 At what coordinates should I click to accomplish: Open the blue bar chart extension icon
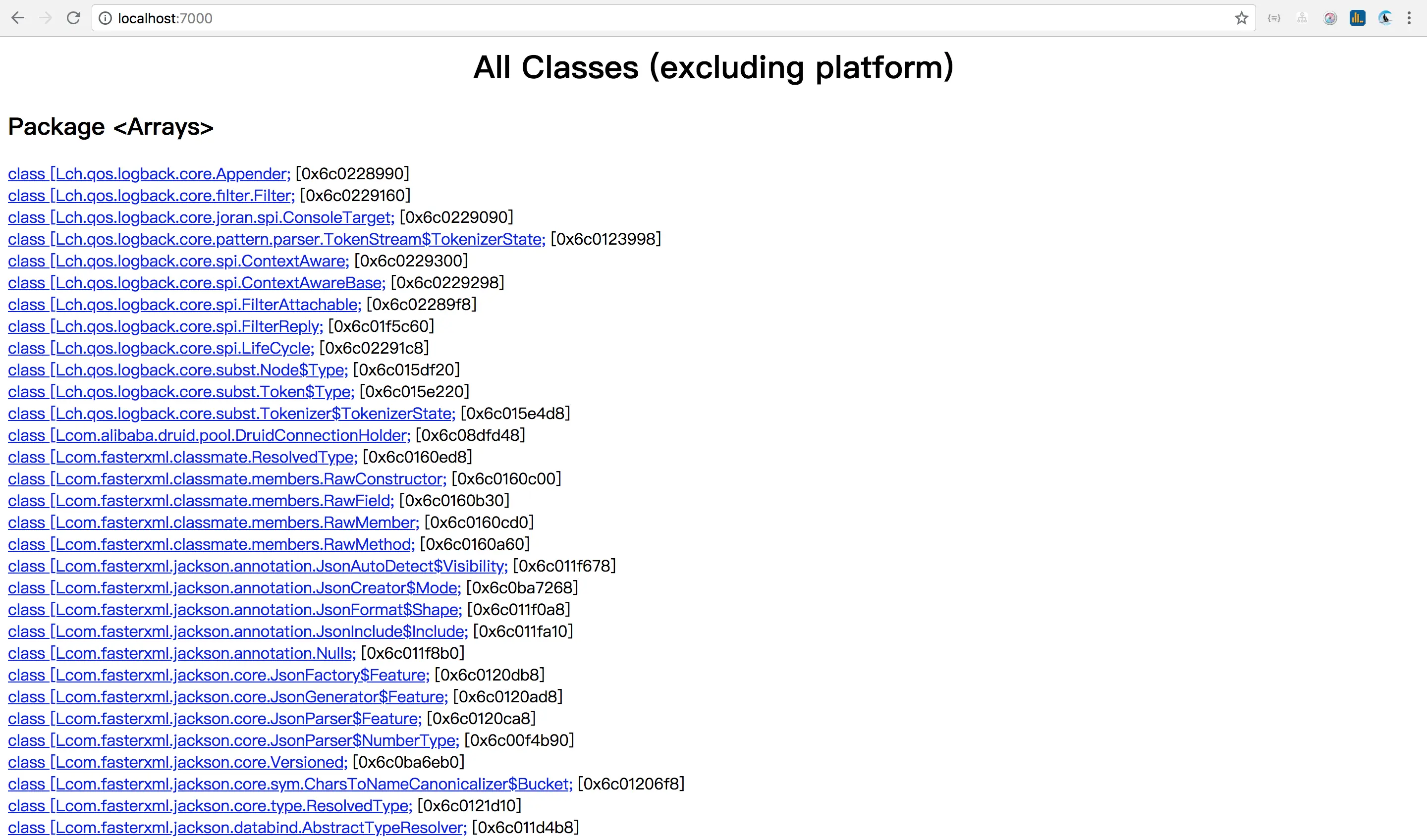[x=1357, y=18]
